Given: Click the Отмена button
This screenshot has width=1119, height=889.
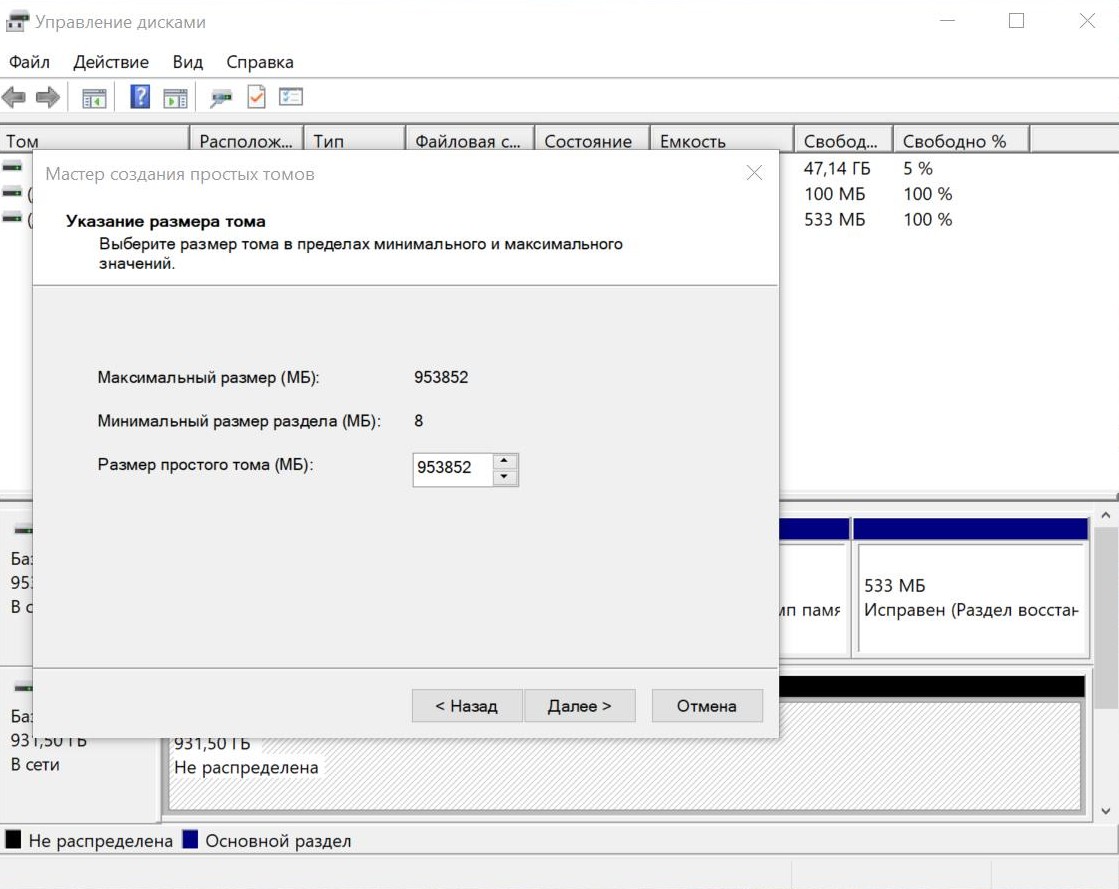Looking at the screenshot, I should click(x=707, y=706).
